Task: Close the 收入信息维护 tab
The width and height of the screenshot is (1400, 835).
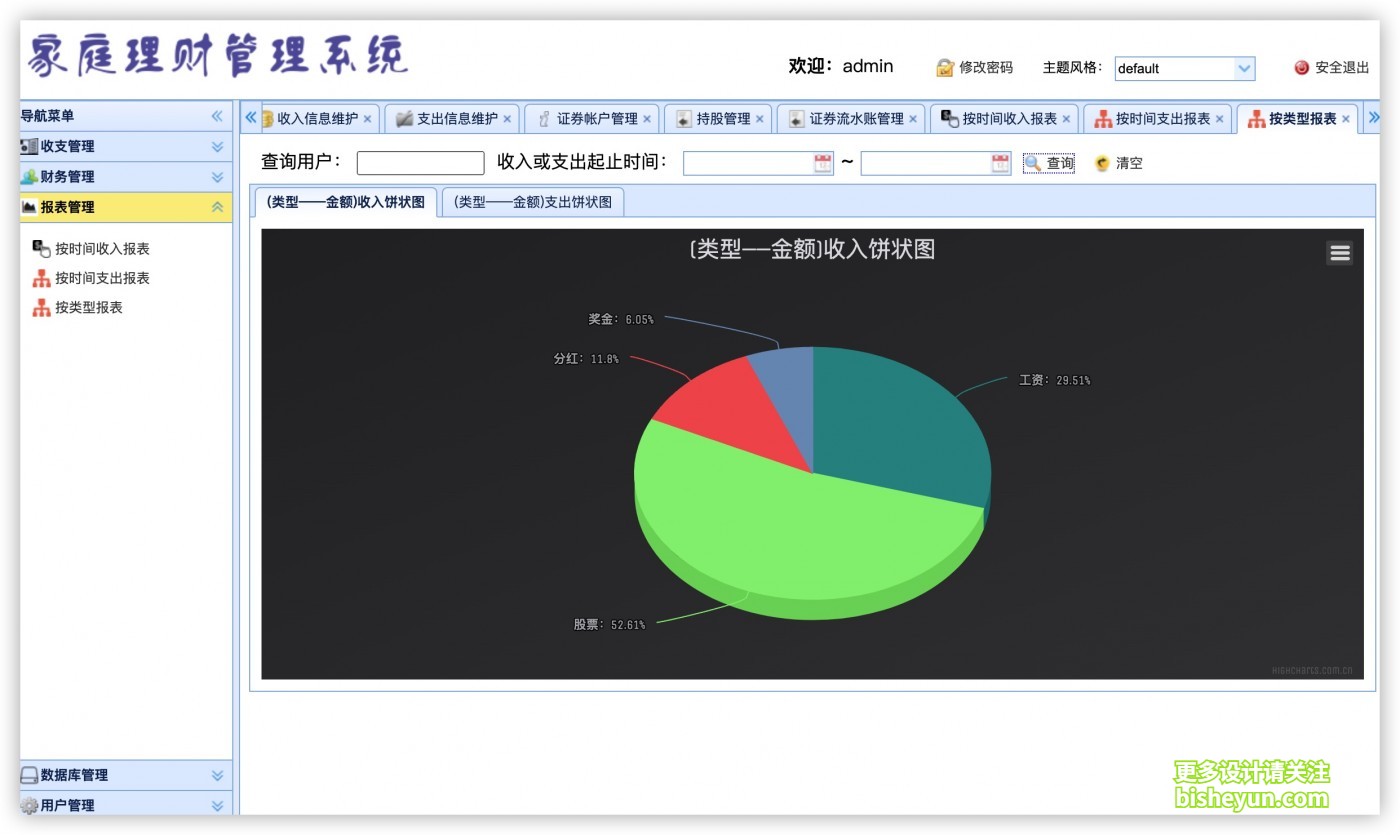Action: (367, 119)
